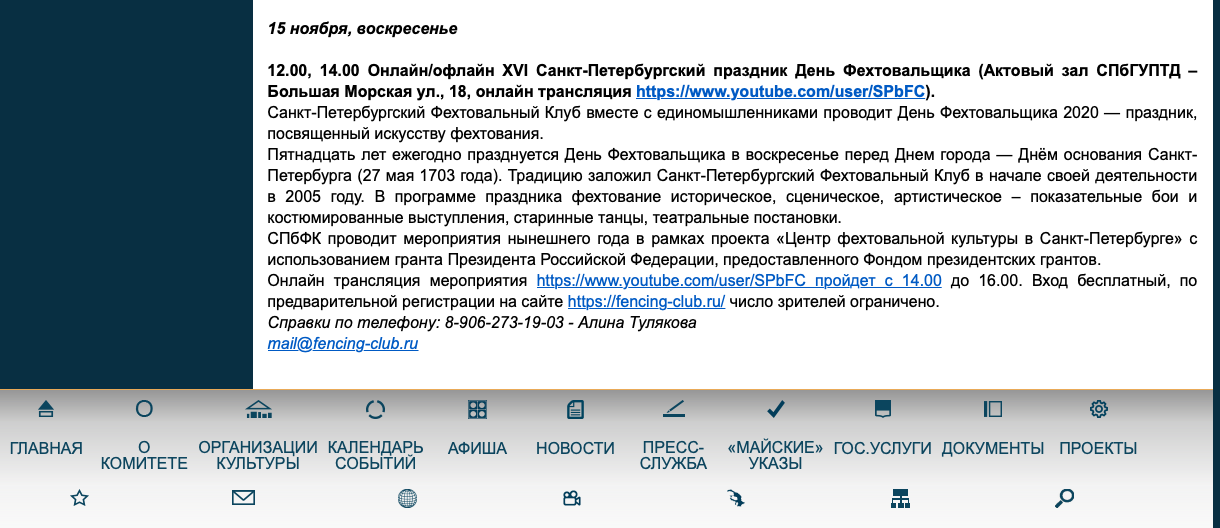Click the video camera icon
This screenshot has width=1220, height=528.
point(572,498)
